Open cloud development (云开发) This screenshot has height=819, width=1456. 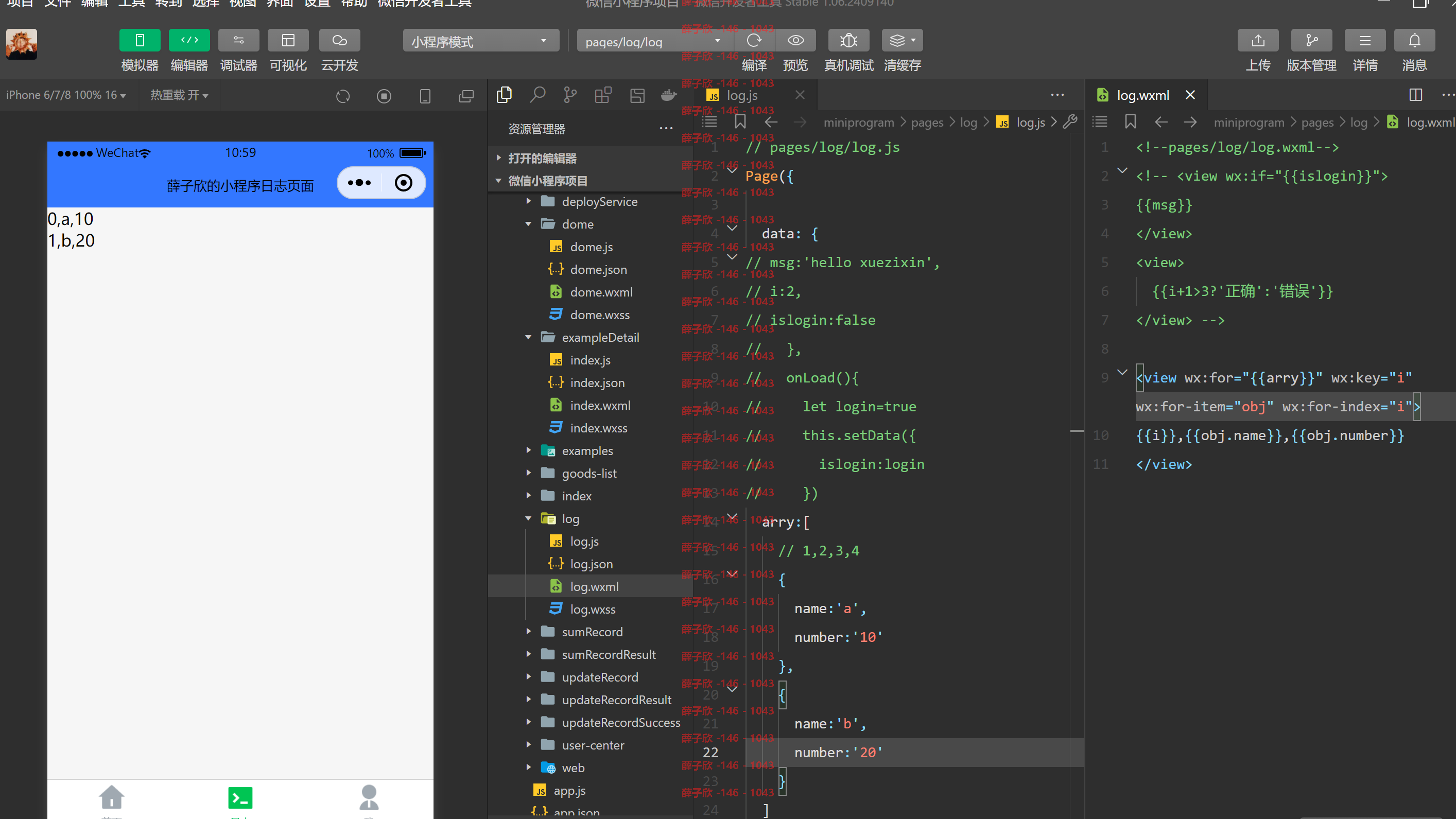(x=339, y=40)
